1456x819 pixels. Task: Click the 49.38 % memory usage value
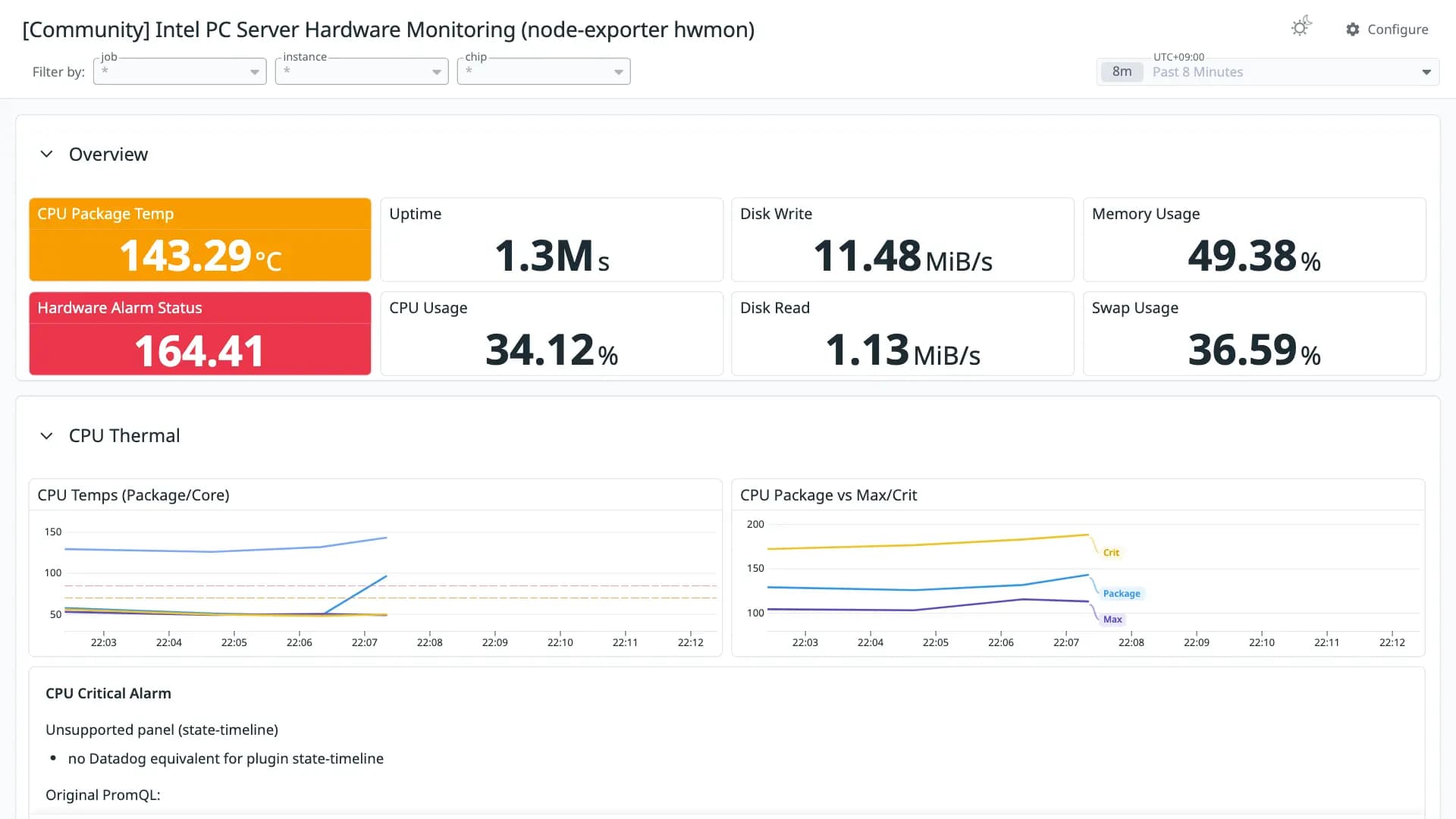[x=1254, y=256]
